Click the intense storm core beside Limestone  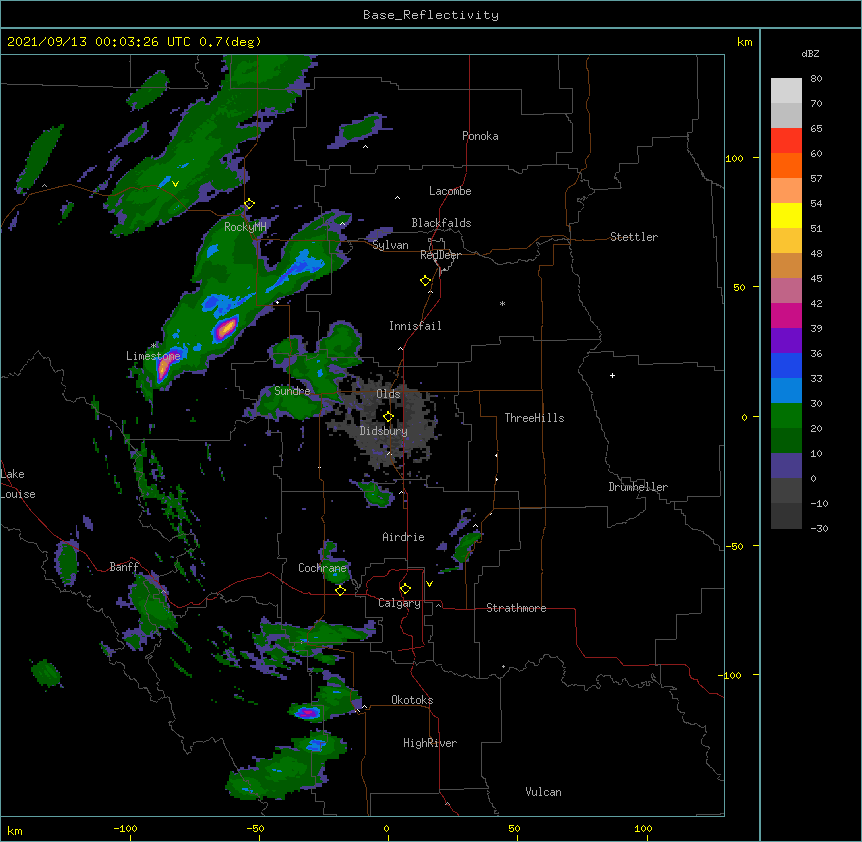pos(163,367)
